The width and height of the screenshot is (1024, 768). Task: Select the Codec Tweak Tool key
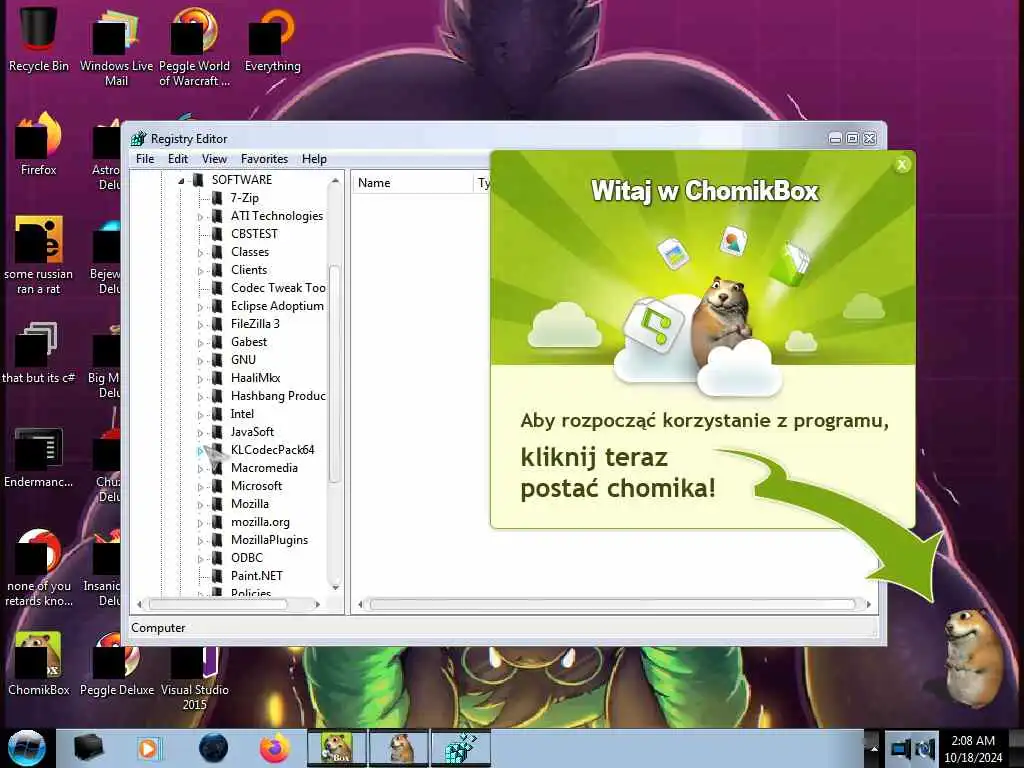[x=278, y=288]
